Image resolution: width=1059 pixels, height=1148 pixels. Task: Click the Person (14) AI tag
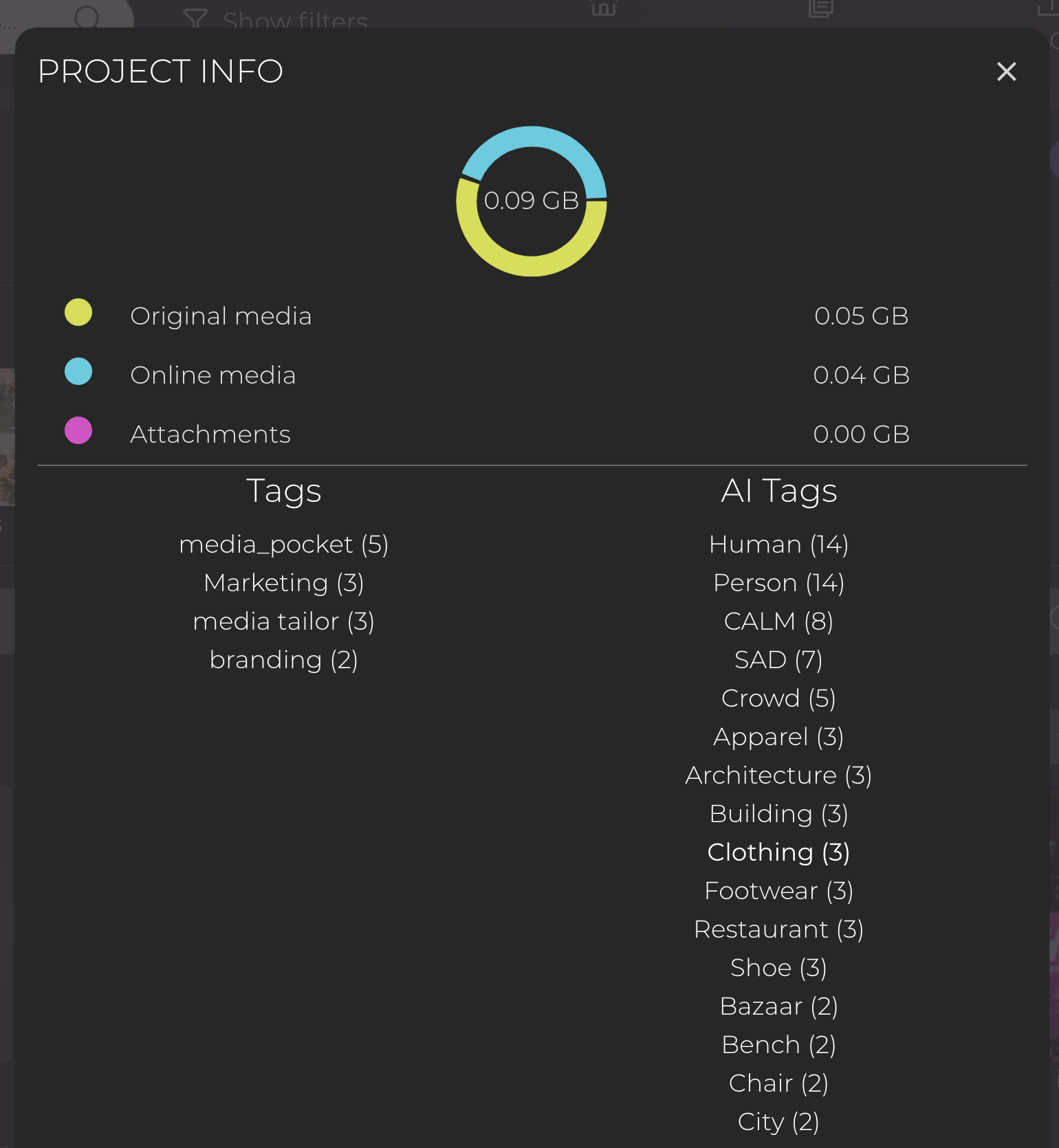click(778, 583)
